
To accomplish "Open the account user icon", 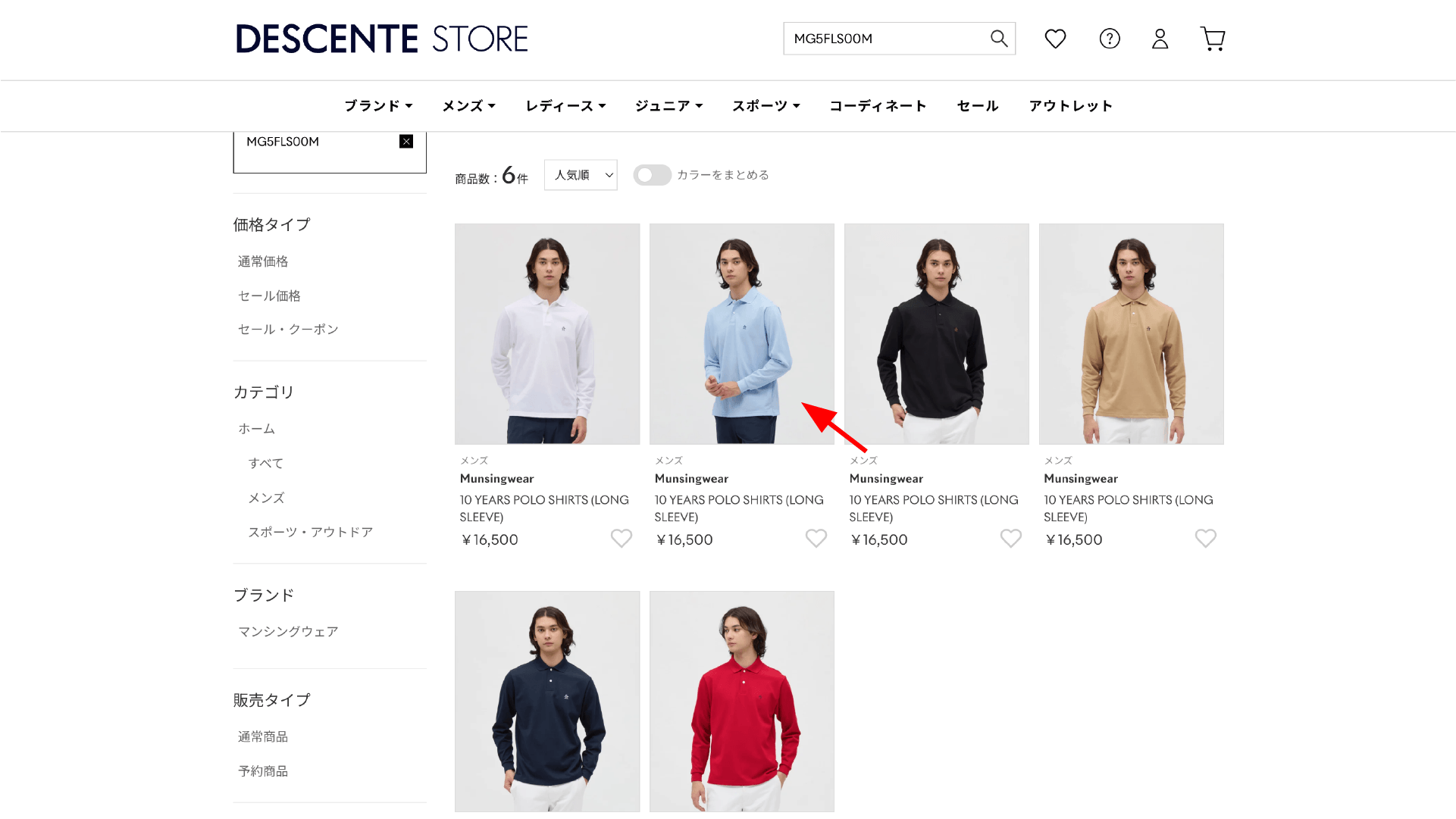I will click(1160, 39).
